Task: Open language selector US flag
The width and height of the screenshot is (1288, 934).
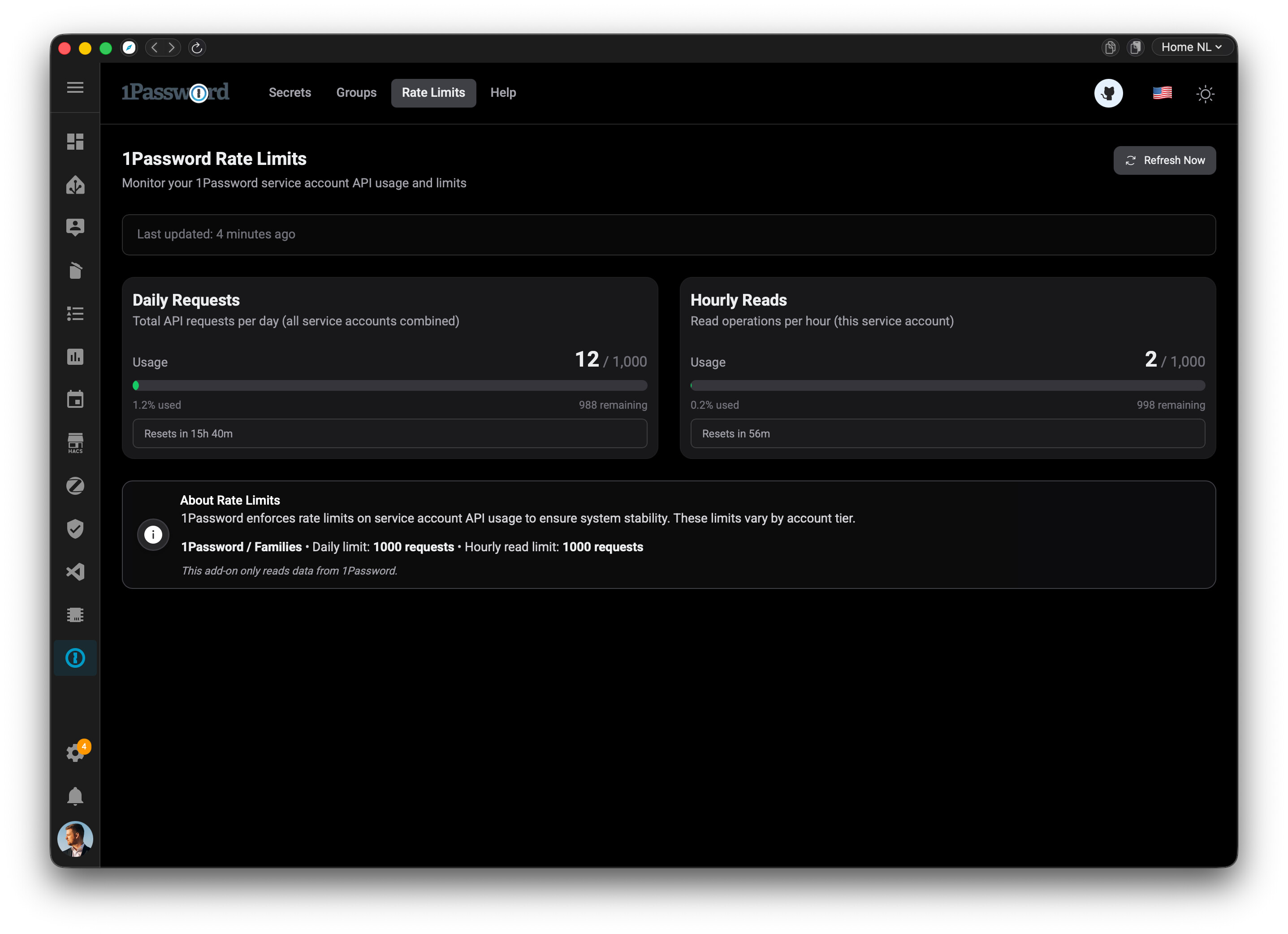Action: click(x=1162, y=92)
